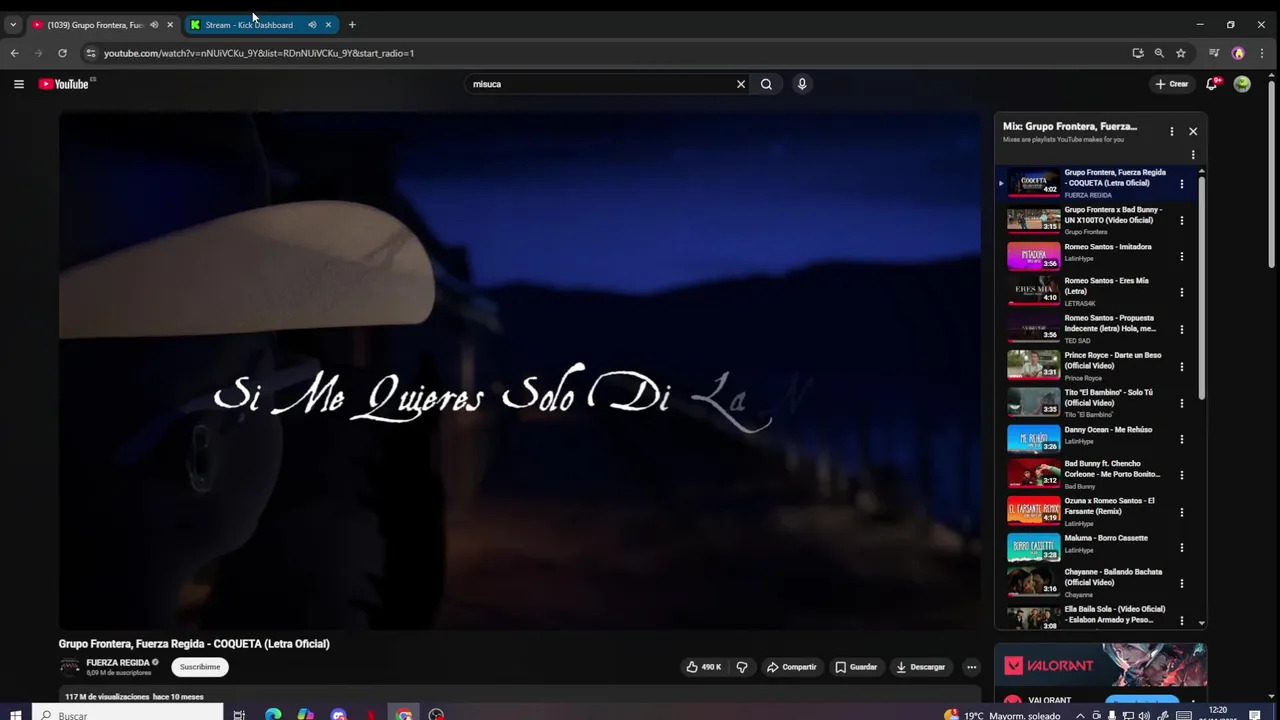This screenshot has height=720, width=1280.
Task: Open zoom indicator in address bar
Action: 1159,53
